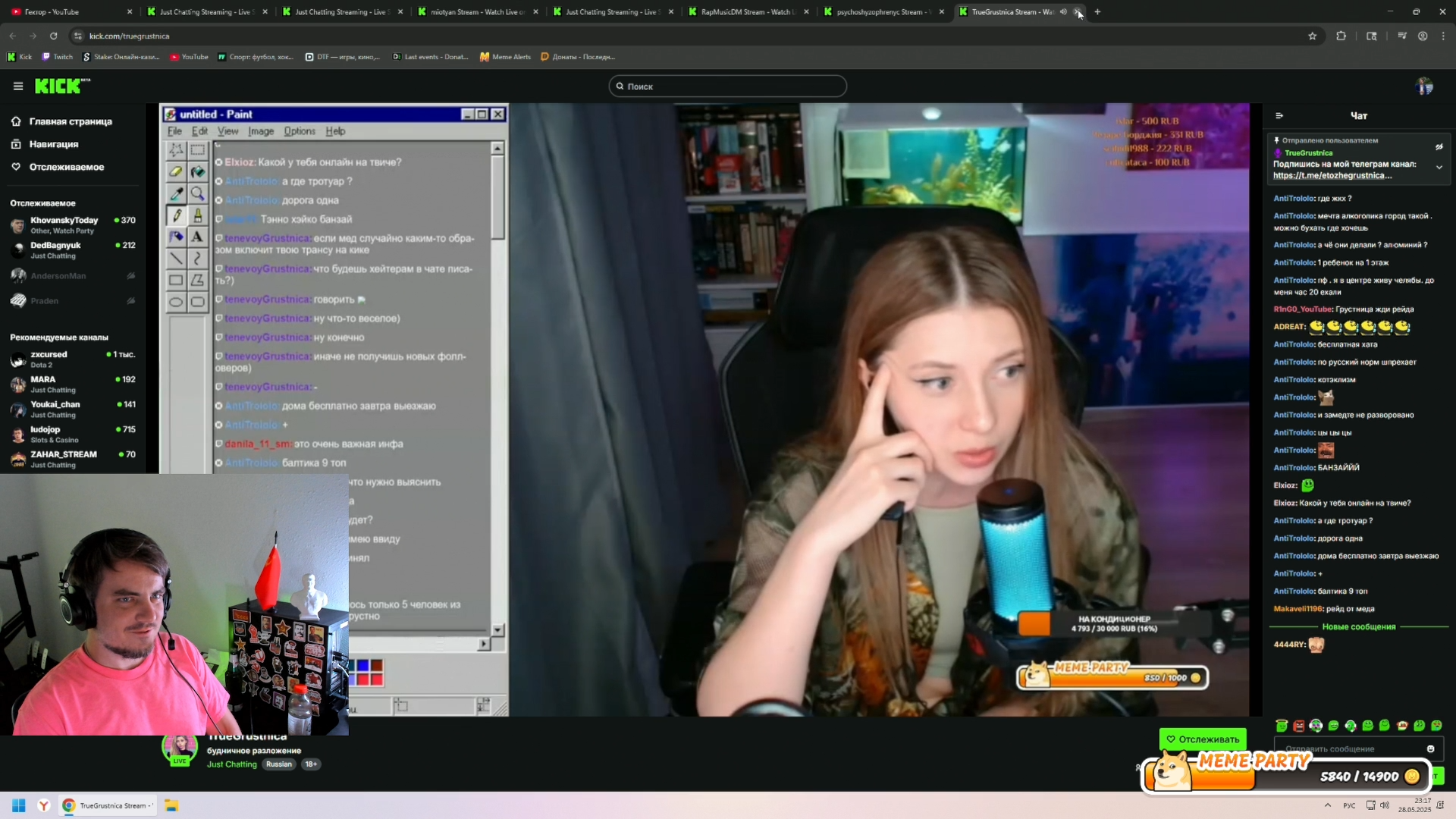Open the Meme Alerts bookmark
This screenshot has width=1456, height=819.
click(505, 57)
